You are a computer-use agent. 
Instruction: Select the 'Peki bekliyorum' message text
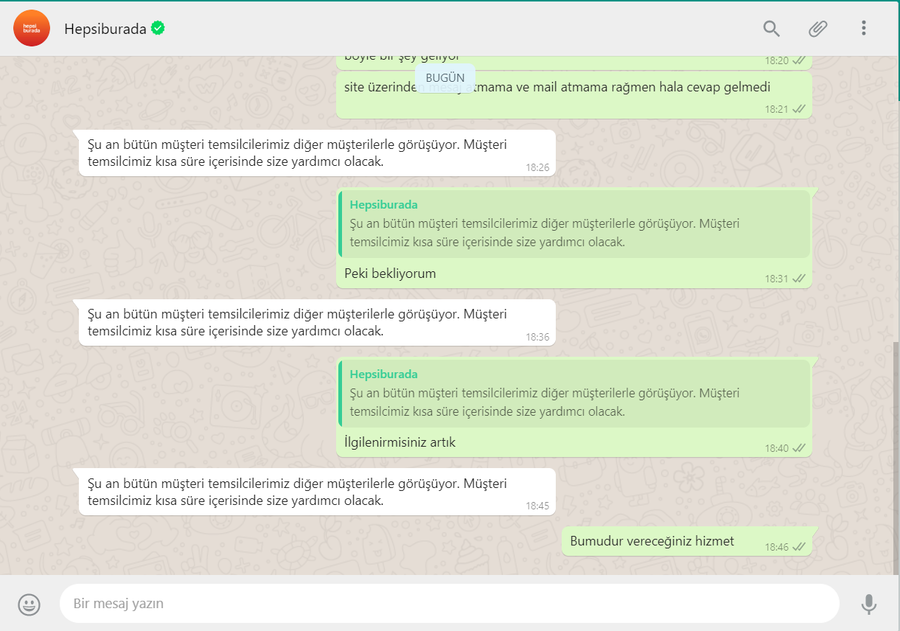[390, 273]
